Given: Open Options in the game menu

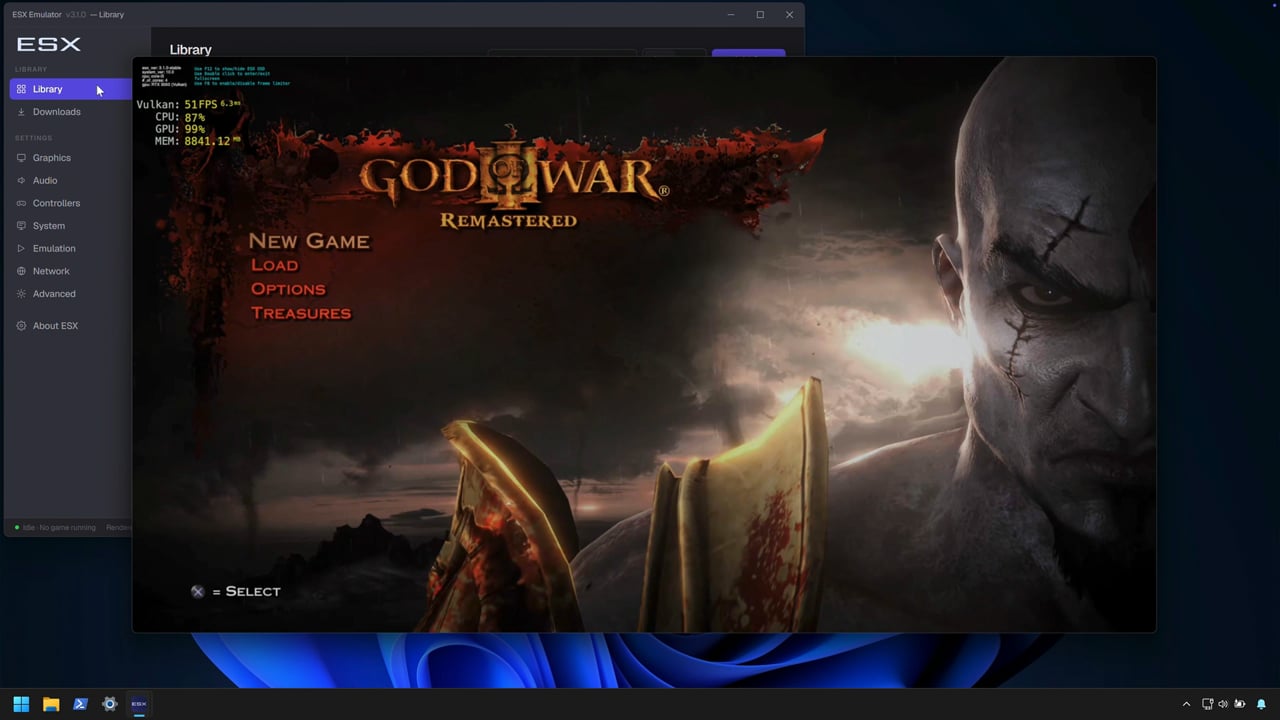Looking at the screenshot, I should pos(288,289).
